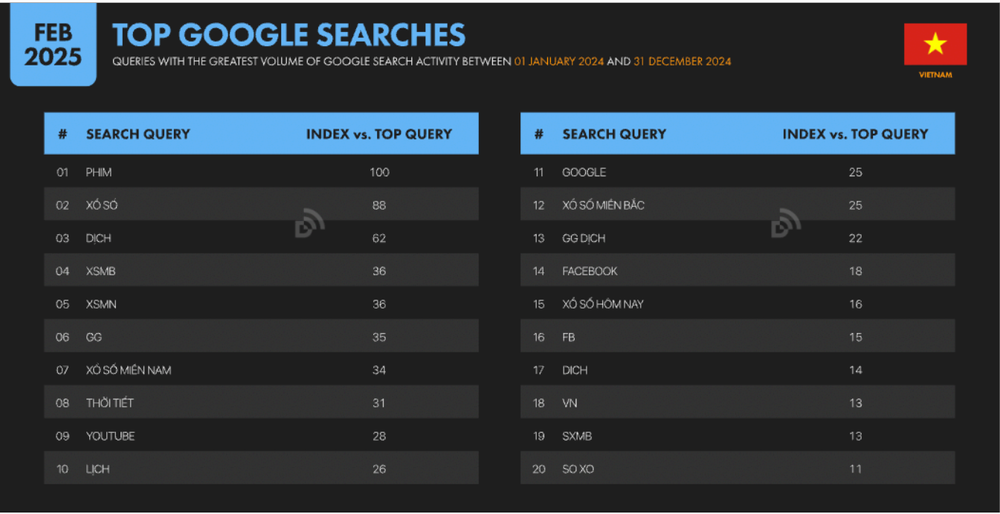Viewport: 1000px width, 514px height.
Task: Click the index value 100 for PHIM
Action: pos(379,172)
